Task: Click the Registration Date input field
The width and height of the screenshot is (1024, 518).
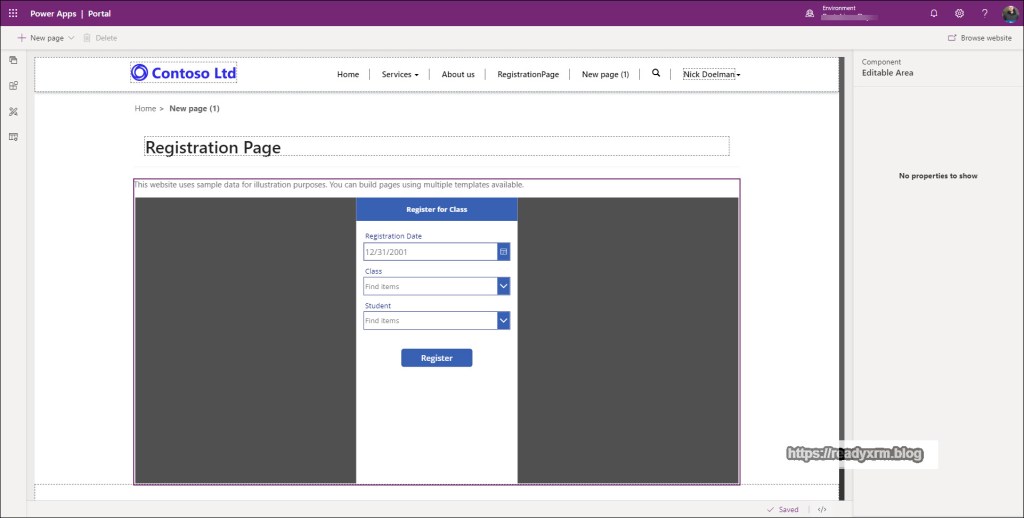Action: click(430, 252)
